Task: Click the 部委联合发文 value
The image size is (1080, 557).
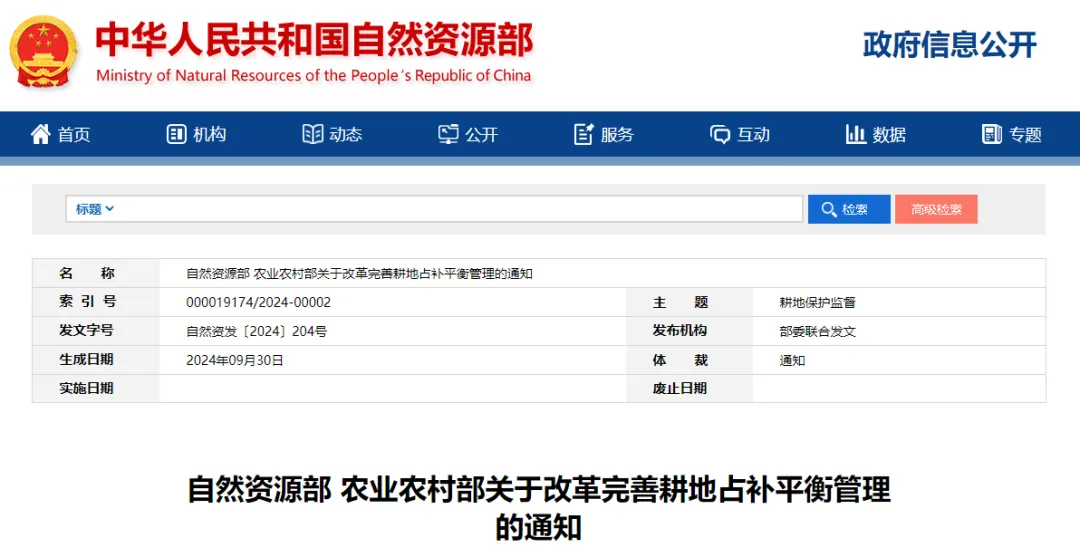Action: click(x=818, y=332)
